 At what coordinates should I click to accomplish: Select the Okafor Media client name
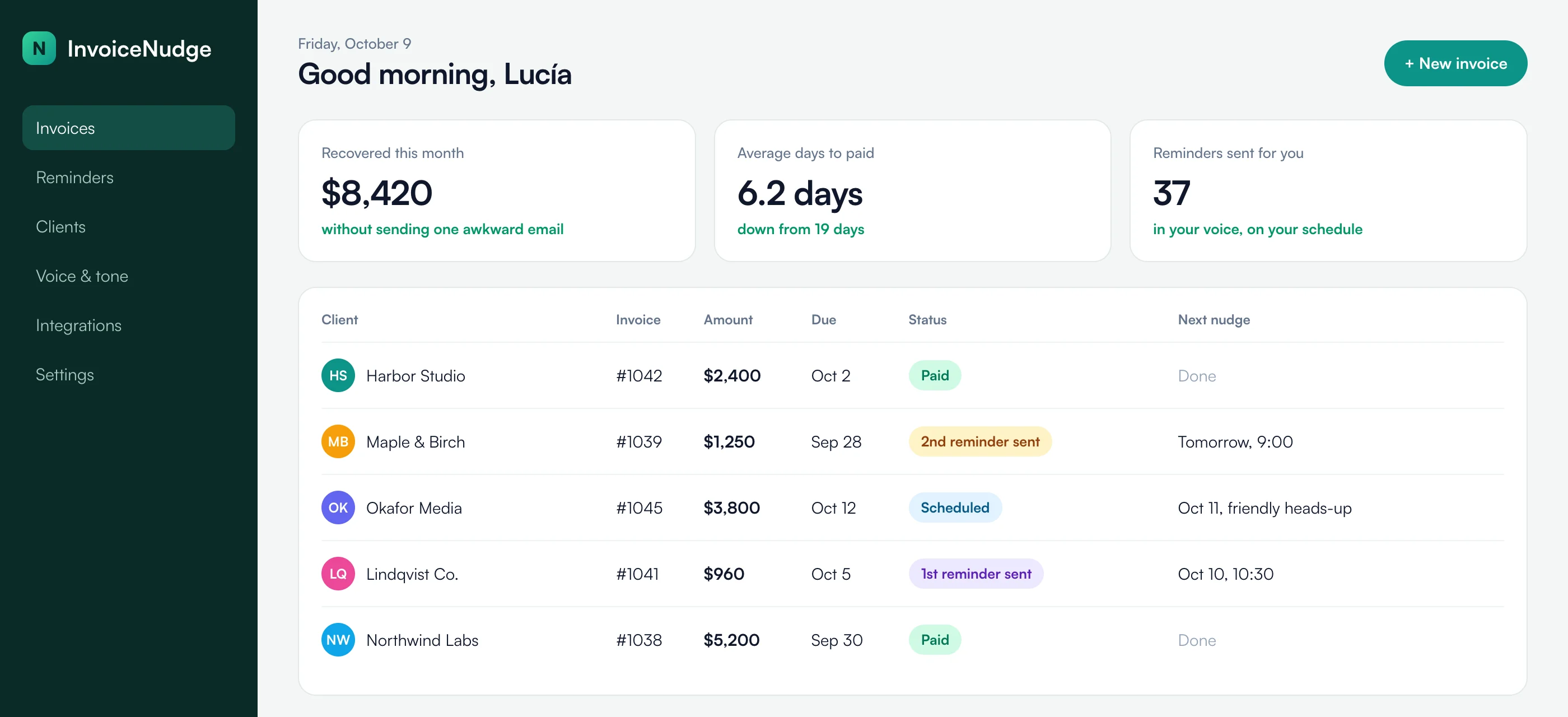tap(414, 508)
